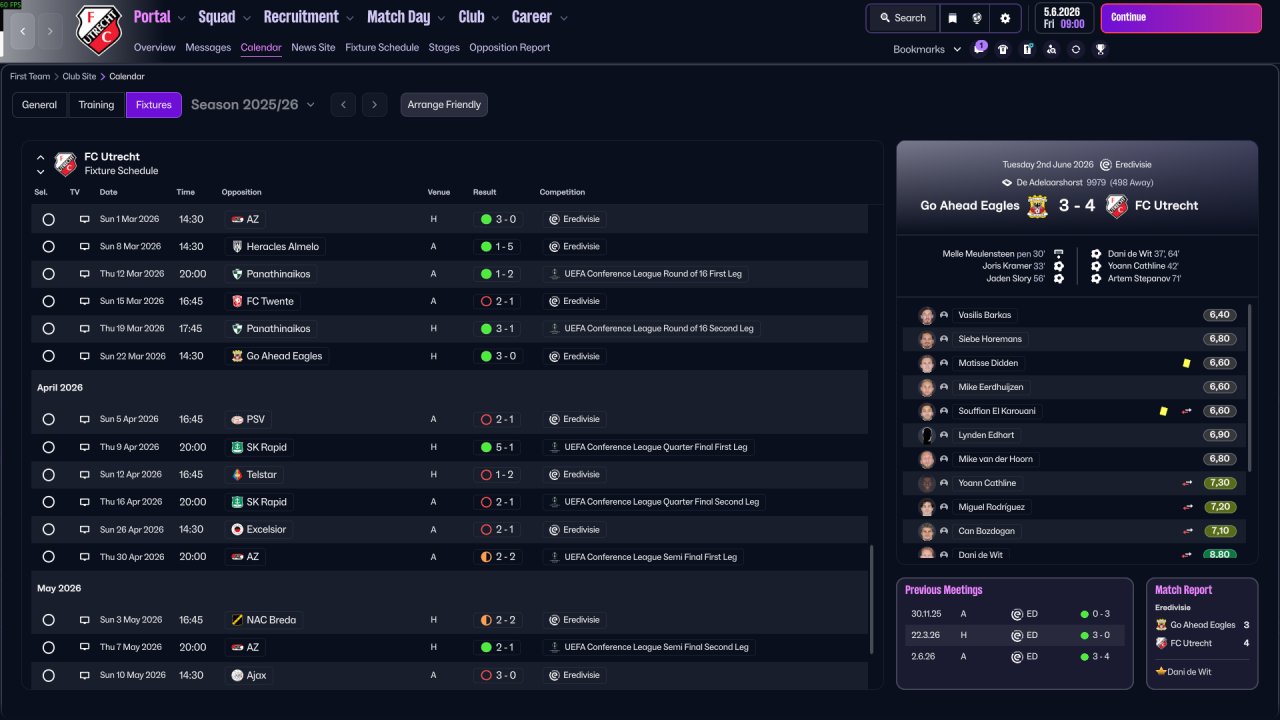Open the Club dropdown menu
The width and height of the screenshot is (1280, 720).
point(479,17)
